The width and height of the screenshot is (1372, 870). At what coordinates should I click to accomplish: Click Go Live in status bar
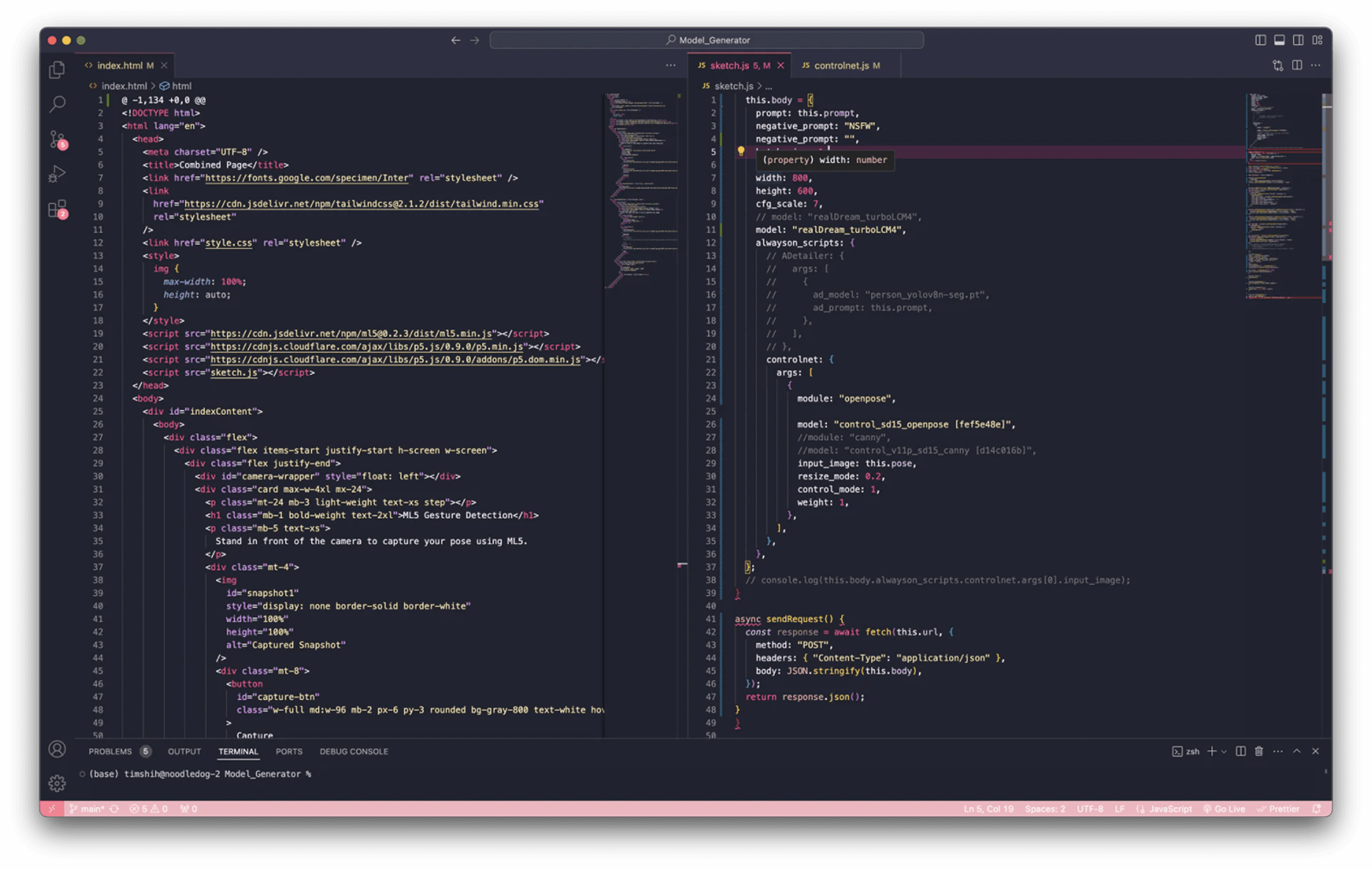tap(1224, 809)
